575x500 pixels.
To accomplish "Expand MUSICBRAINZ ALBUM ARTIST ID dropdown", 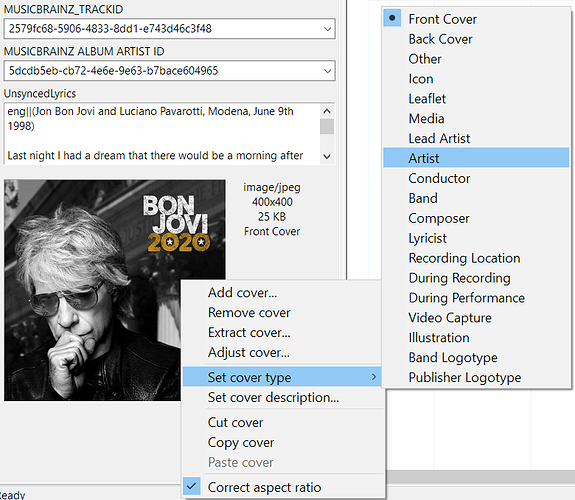I will [327, 71].
